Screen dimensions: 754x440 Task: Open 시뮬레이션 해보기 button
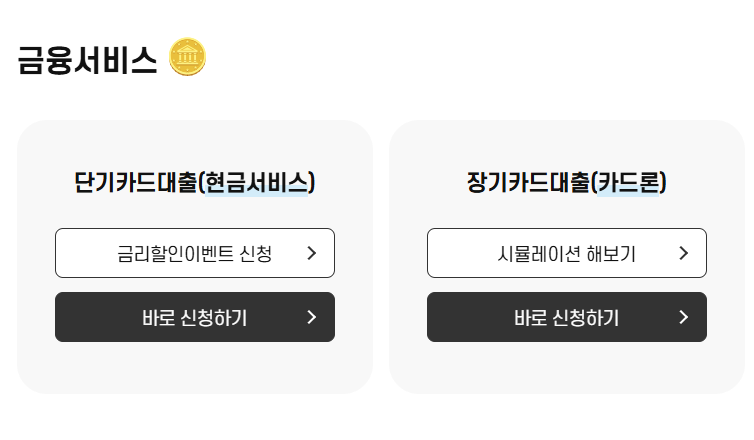click(567, 253)
